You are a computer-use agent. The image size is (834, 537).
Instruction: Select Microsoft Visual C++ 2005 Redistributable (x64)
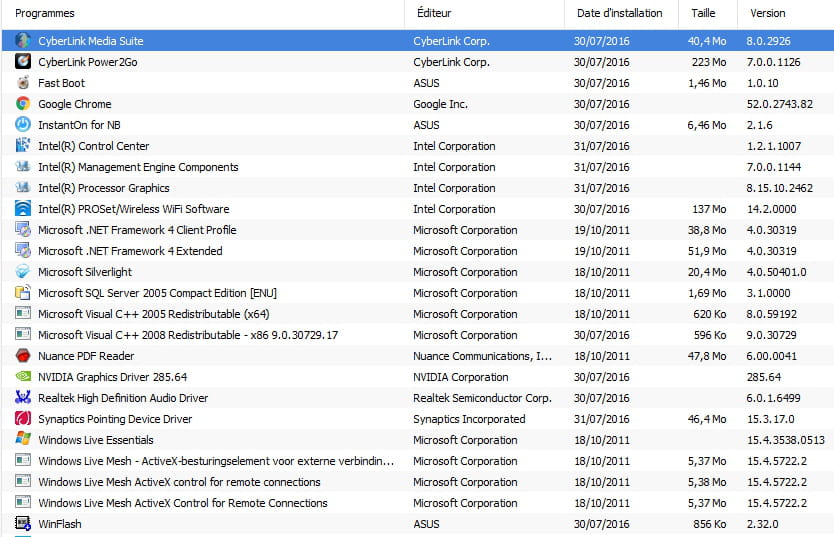pyautogui.click(x=154, y=314)
